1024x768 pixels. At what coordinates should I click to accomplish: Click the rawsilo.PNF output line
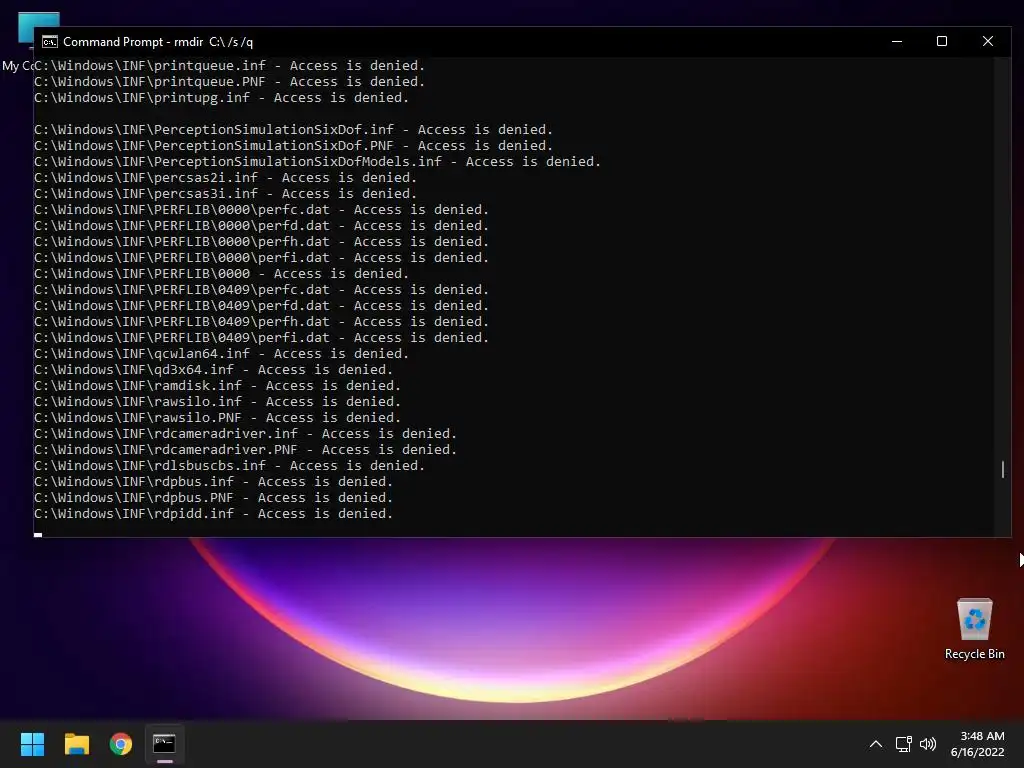217,417
